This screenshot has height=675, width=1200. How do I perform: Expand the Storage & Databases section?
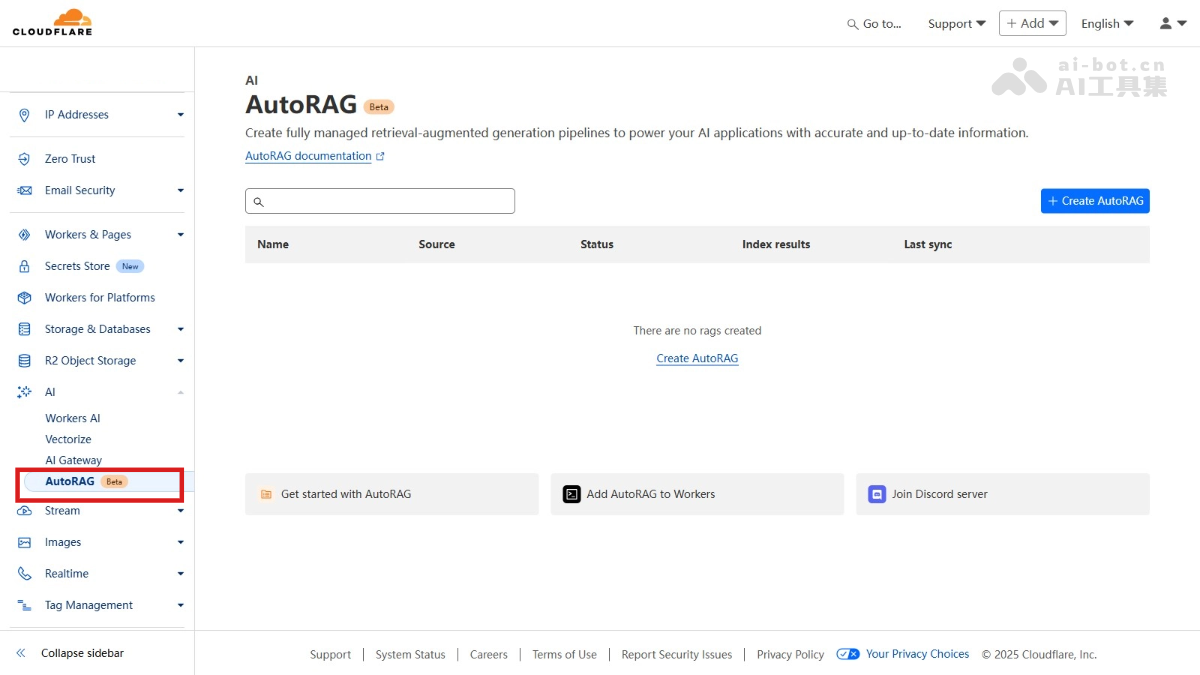[99, 328]
